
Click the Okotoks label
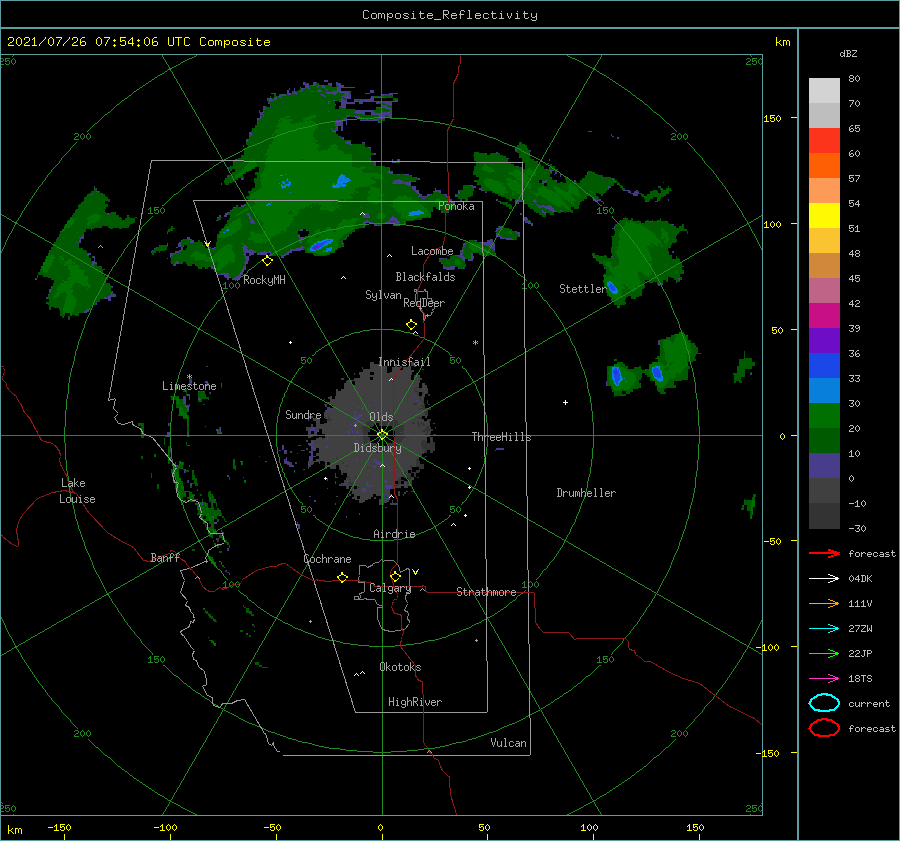pos(400,667)
